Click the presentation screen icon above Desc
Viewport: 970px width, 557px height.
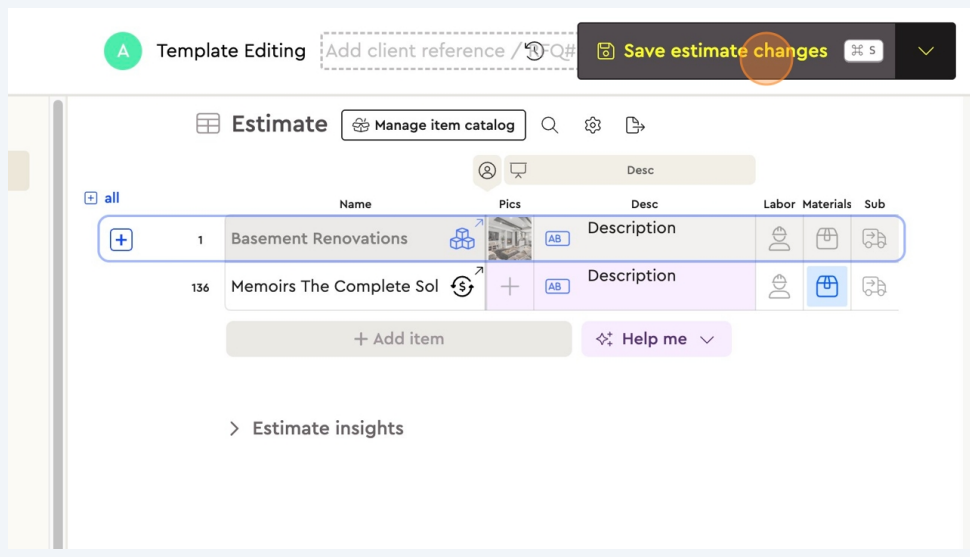(518, 170)
